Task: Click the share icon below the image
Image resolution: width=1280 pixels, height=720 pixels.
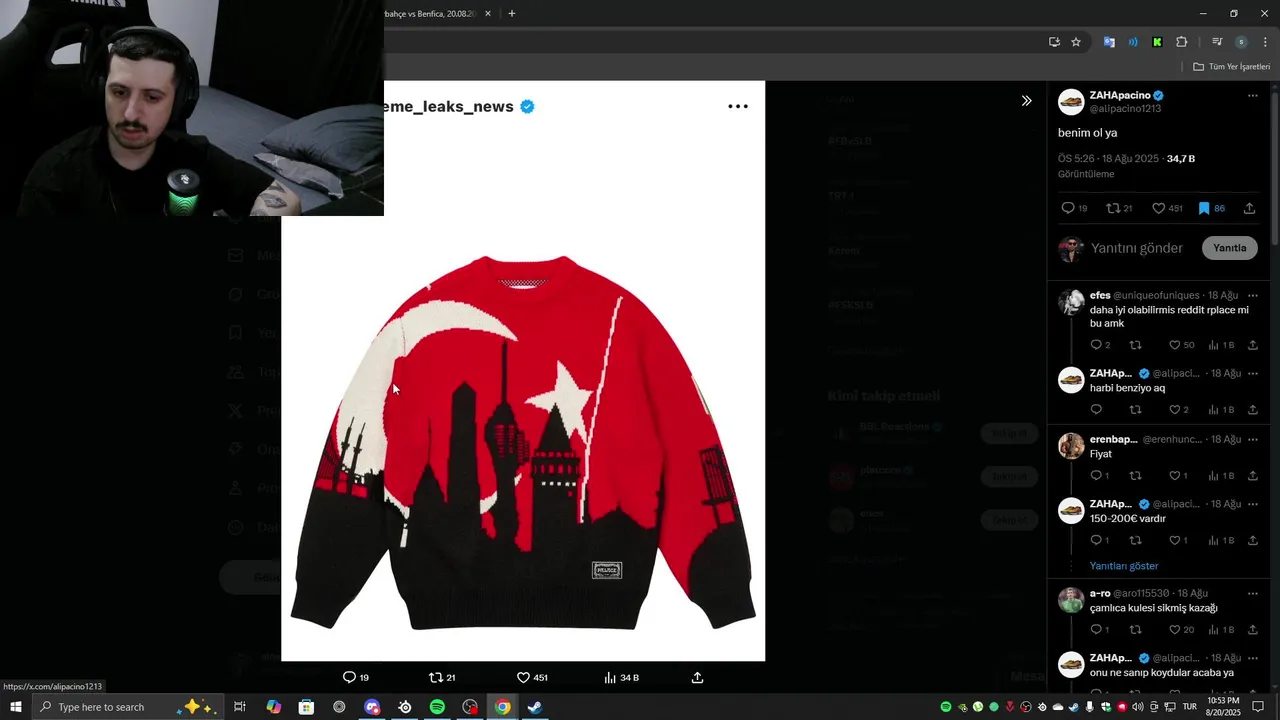Action: [x=697, y=677]
